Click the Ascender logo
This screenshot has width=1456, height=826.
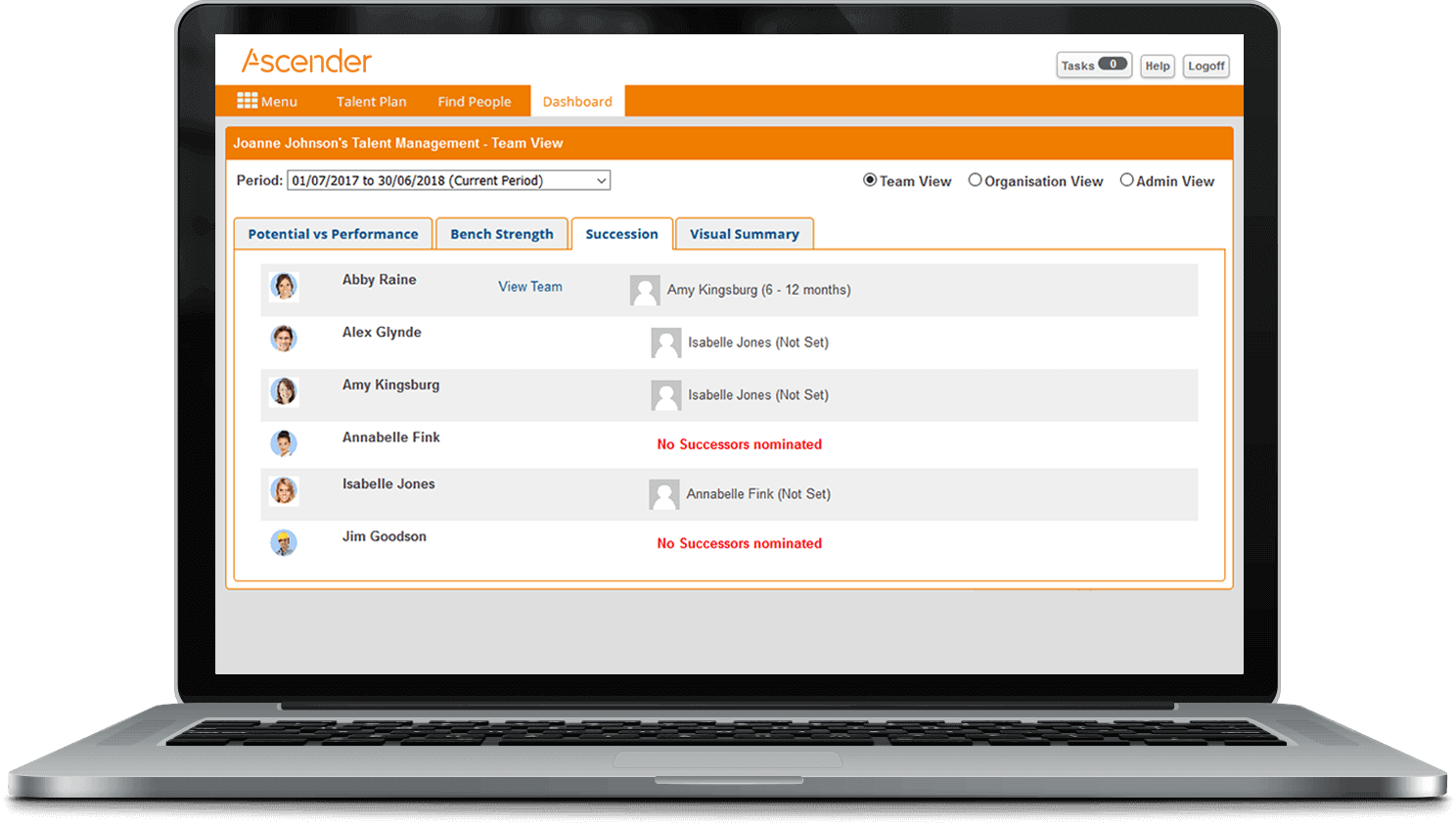[x=306, y=61]
